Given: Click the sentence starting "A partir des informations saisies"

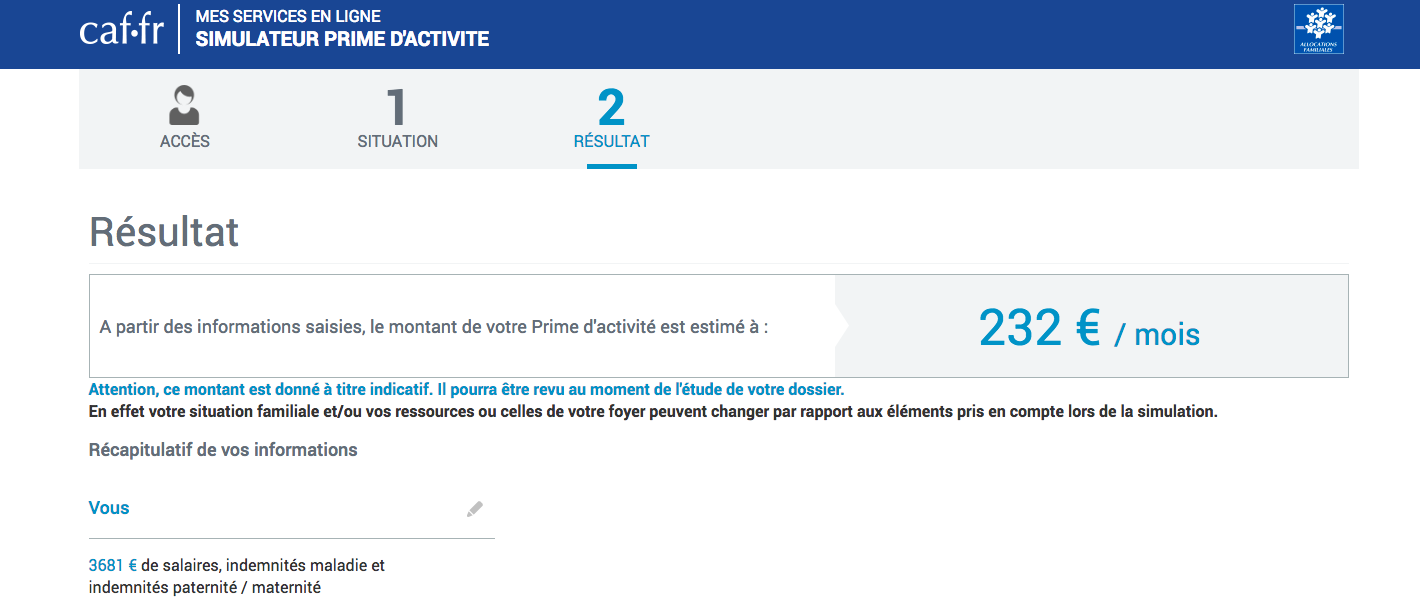Looking at the screenshot, I should pos(434,328).
